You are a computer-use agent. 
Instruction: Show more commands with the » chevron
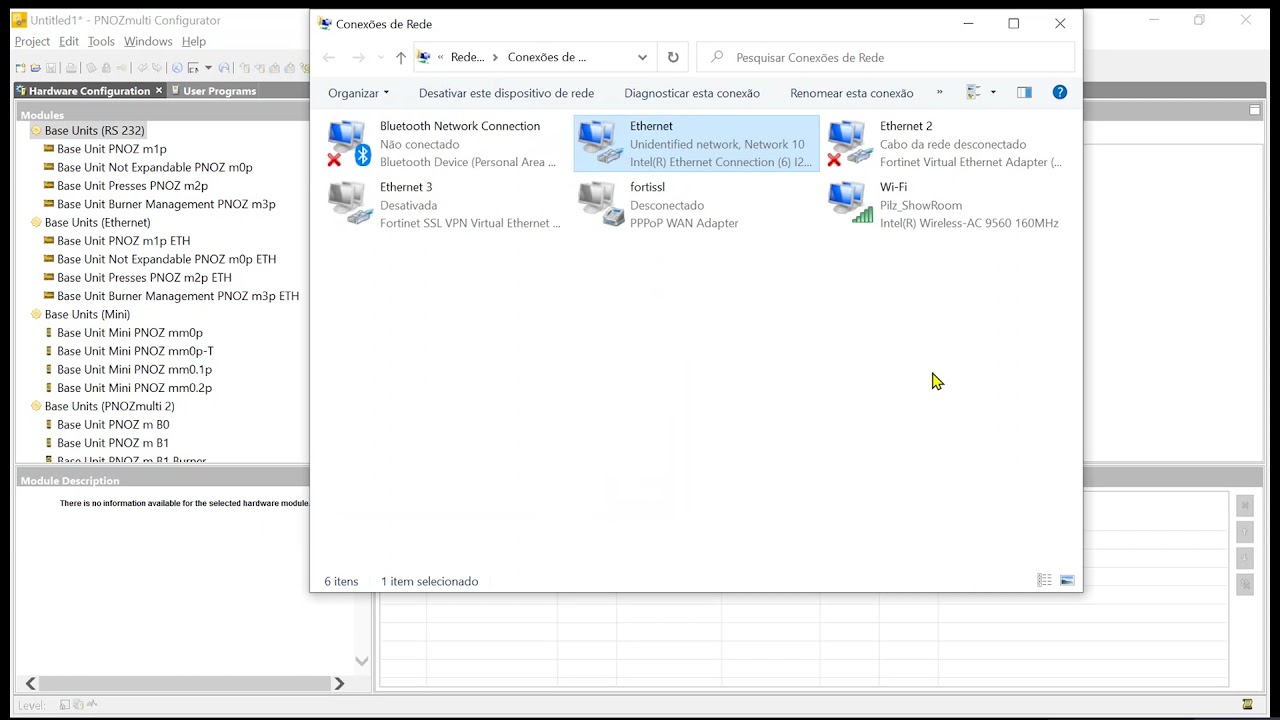(939, 92)
